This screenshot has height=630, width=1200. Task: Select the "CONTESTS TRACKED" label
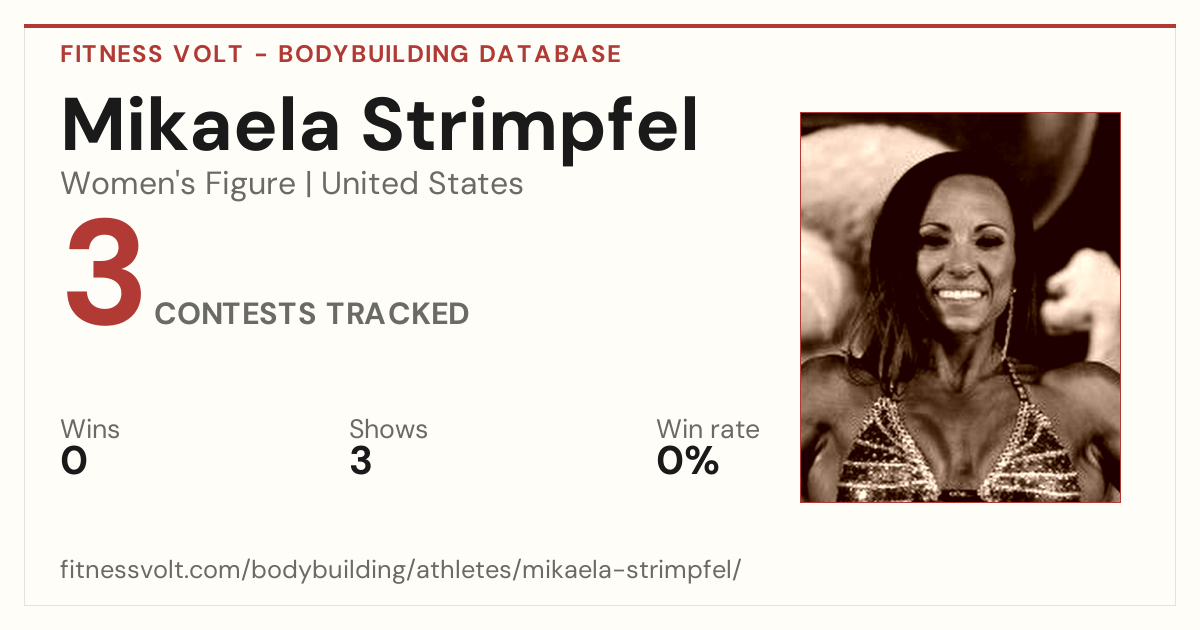[312, 314]
